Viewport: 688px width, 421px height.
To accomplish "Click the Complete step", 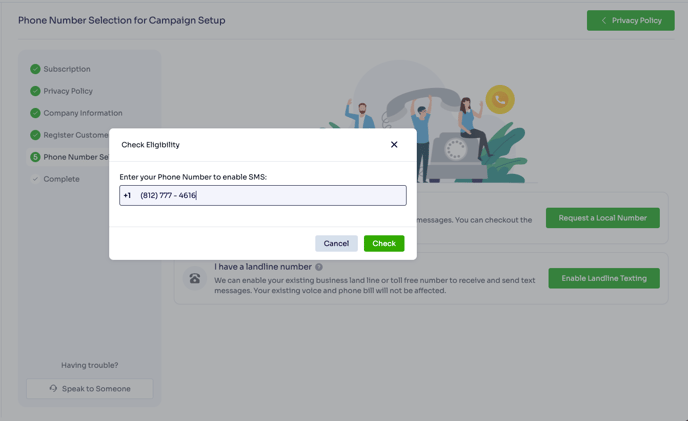I will coord(61,179).
